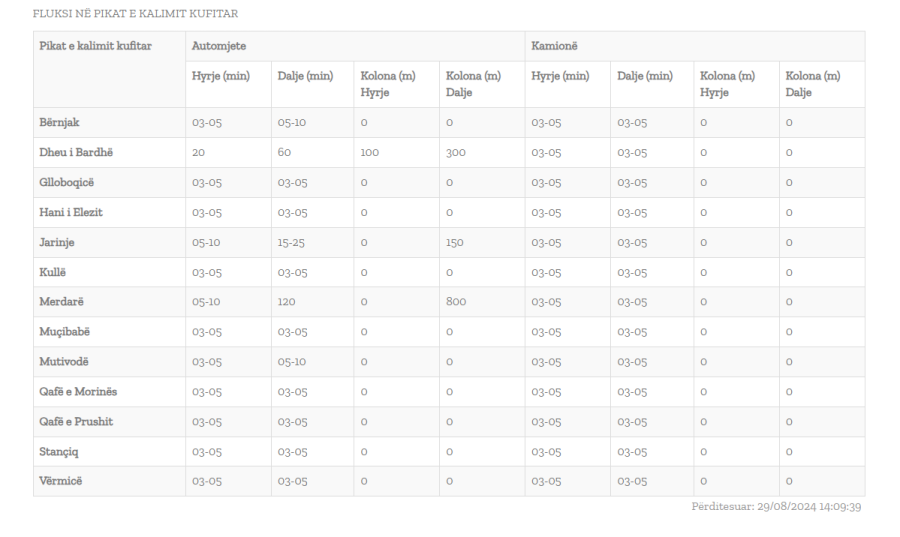900x537 pixels.
Task: Select the 'Stançiq' row label
Action: tap(59, 452)
